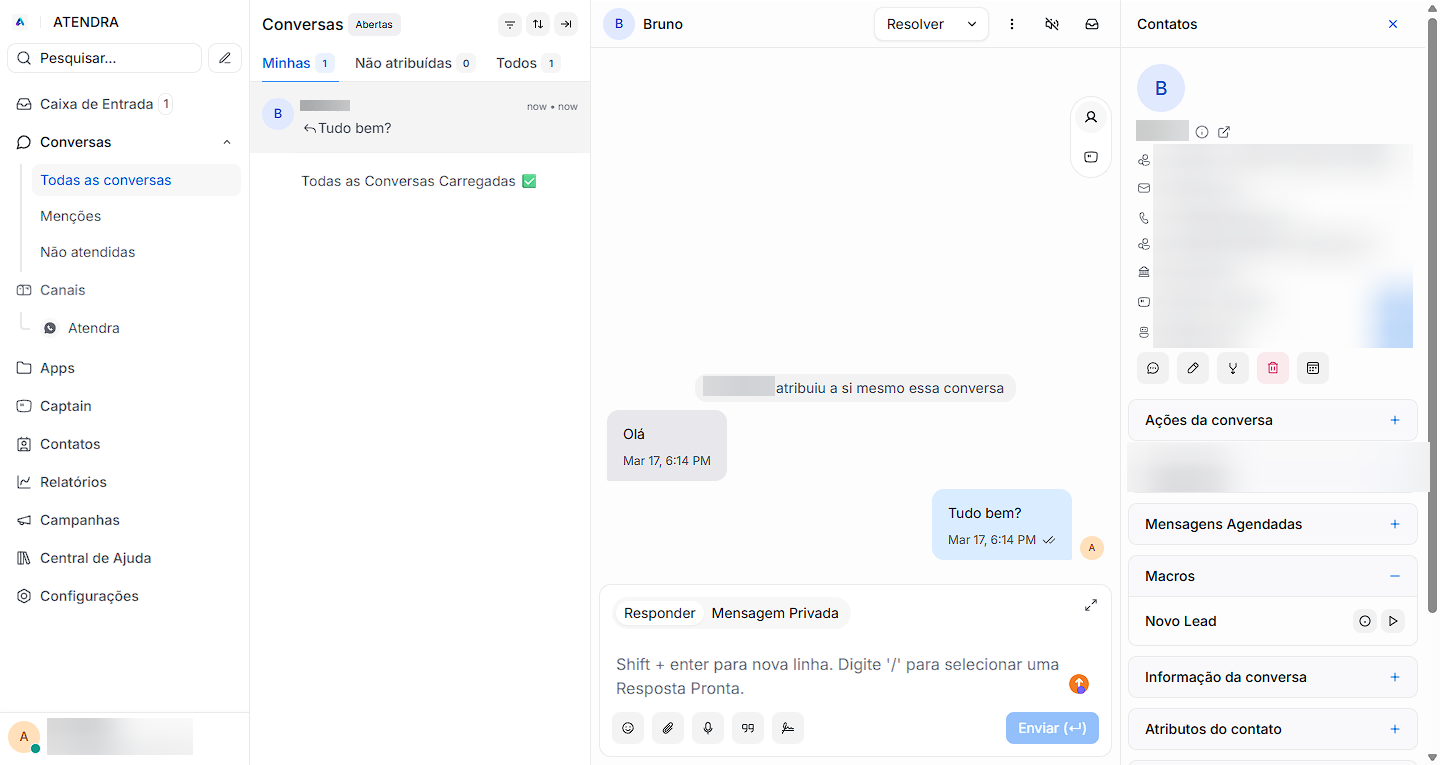Image resolution: width=1440 pixels, height=765 pixels.
Task: Open the Não atribuídas tab
Action: [405, 62]
